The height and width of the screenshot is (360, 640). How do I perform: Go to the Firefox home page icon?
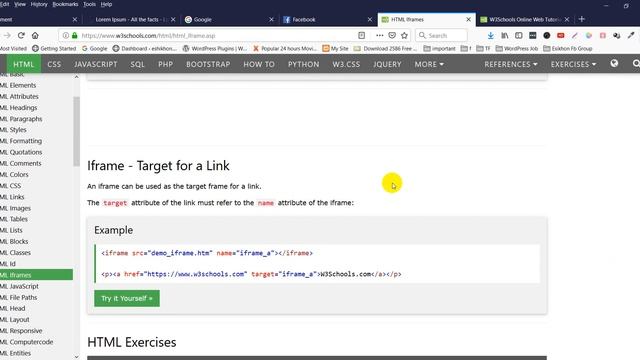35,36
